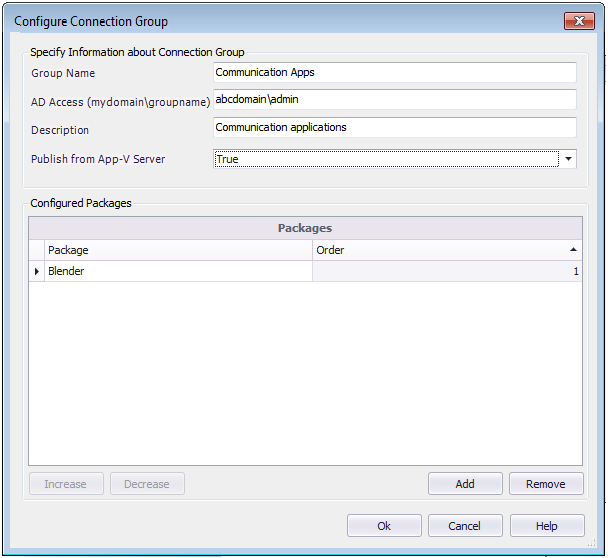
Task: Add a new package to the group
Action: tap(465, 484)
